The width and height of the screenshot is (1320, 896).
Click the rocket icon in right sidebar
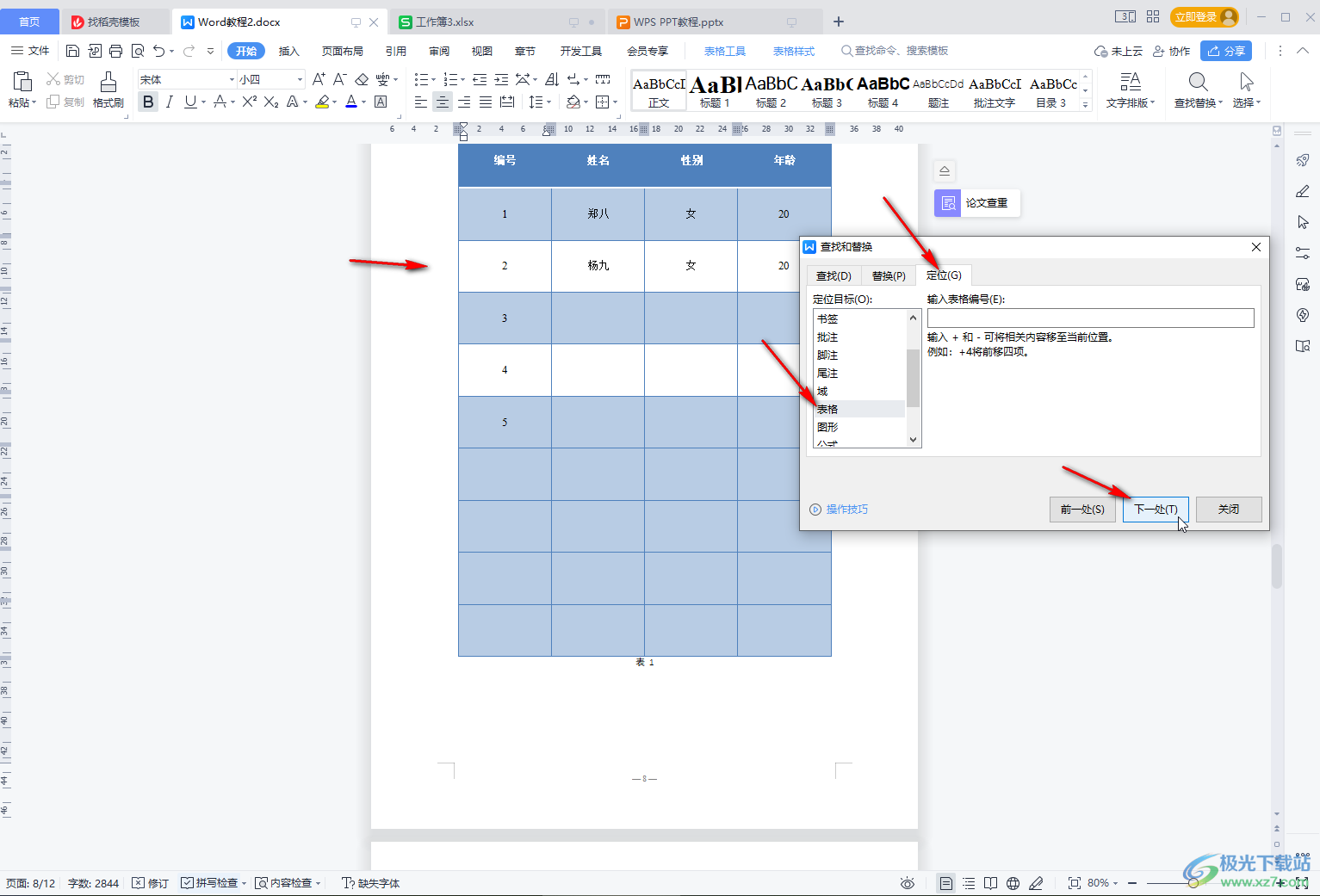1303,160
